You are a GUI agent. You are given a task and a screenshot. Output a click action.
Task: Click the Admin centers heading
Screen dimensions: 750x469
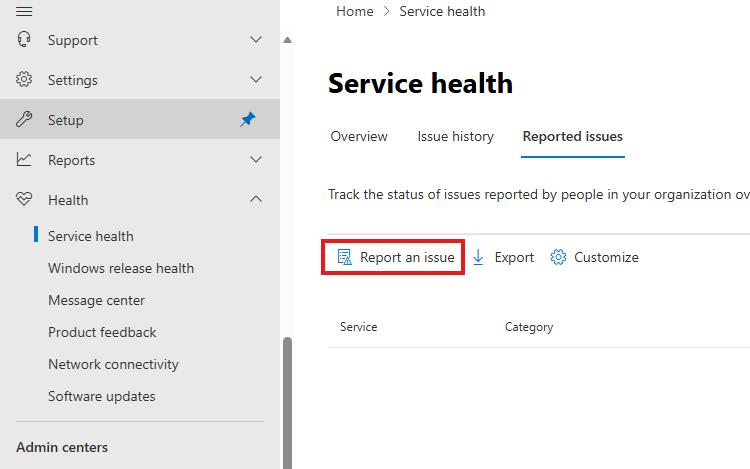[62, 447]
